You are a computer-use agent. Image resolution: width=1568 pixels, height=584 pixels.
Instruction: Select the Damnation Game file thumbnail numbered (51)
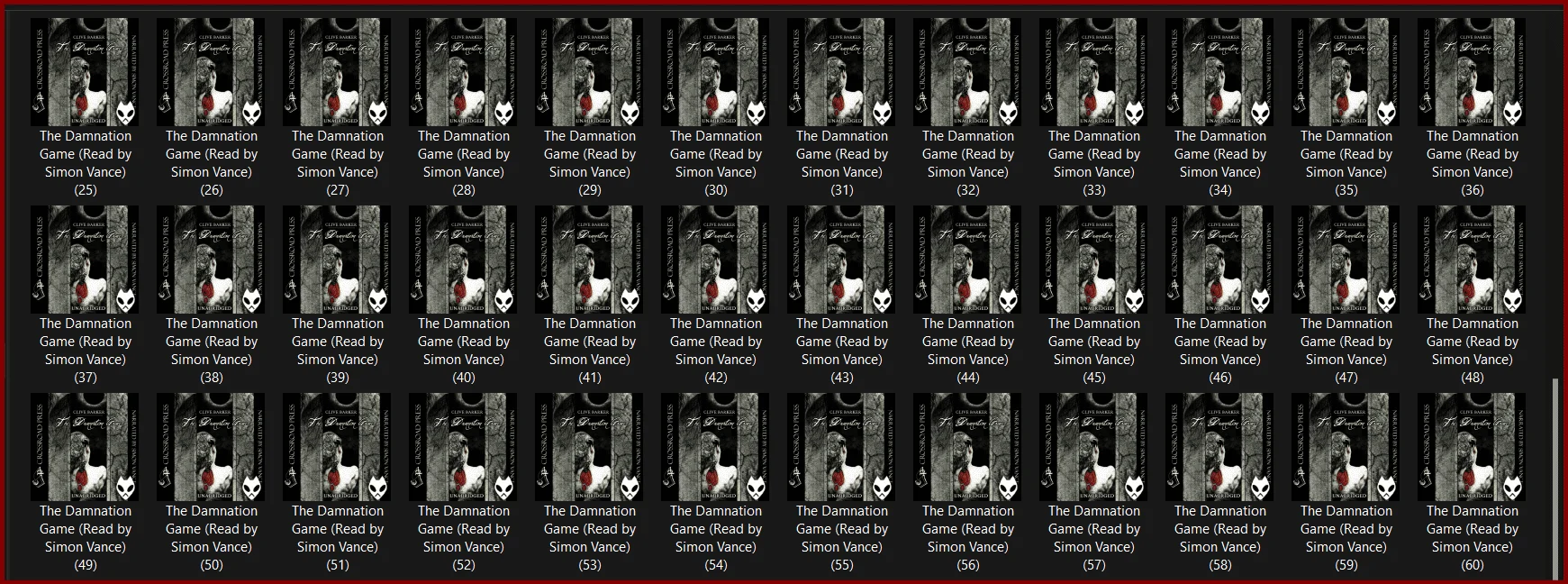click(x=338, y=447)
